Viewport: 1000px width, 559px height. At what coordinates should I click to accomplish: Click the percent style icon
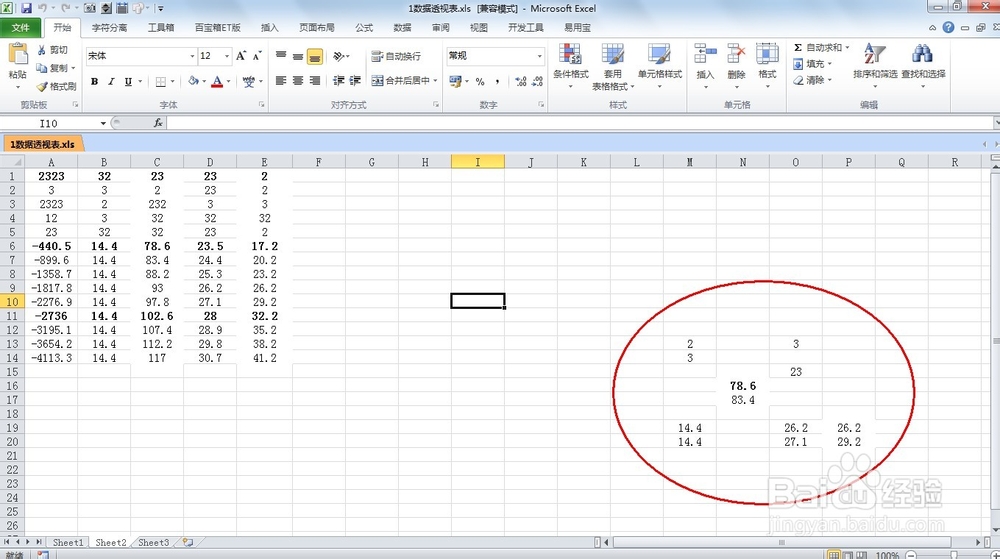pyautogui.click(x=480, y=82)
